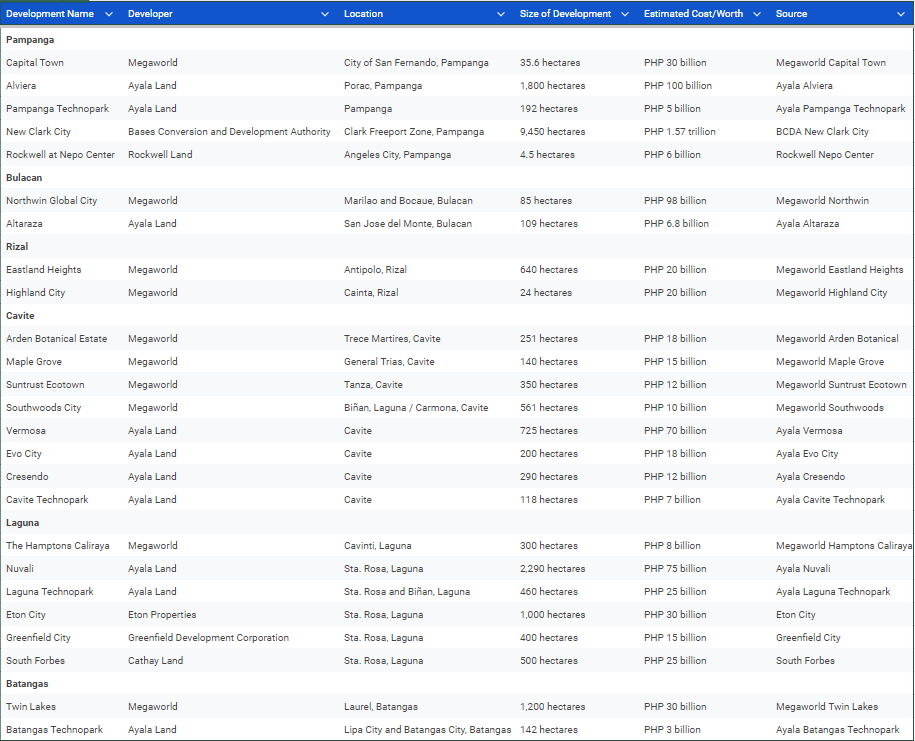915x741 pixels.
Task: Select the Laguna group row
Action: [x=457, y=523]
